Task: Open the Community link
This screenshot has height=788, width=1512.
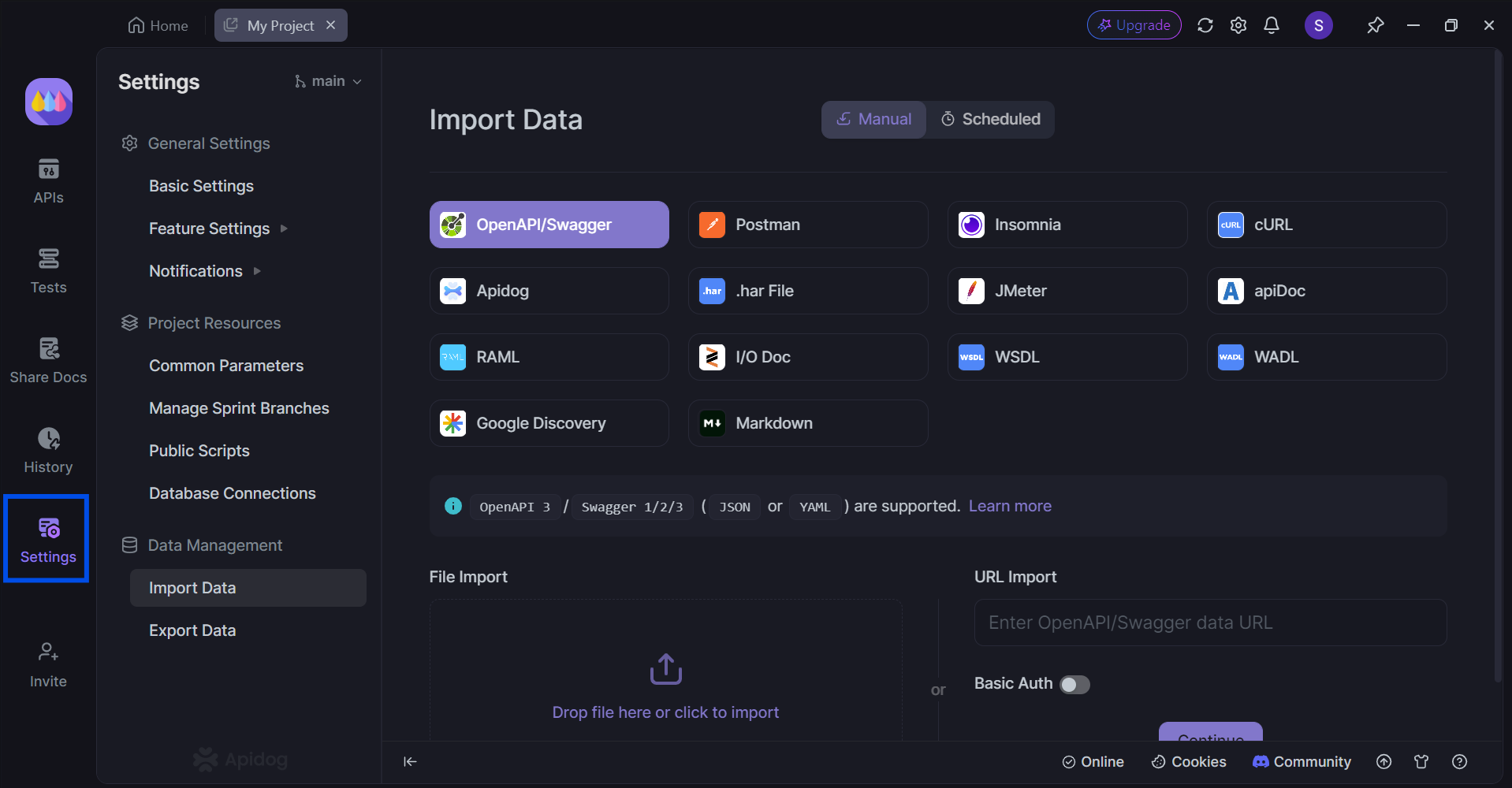Action: (x=1302, y=761)
